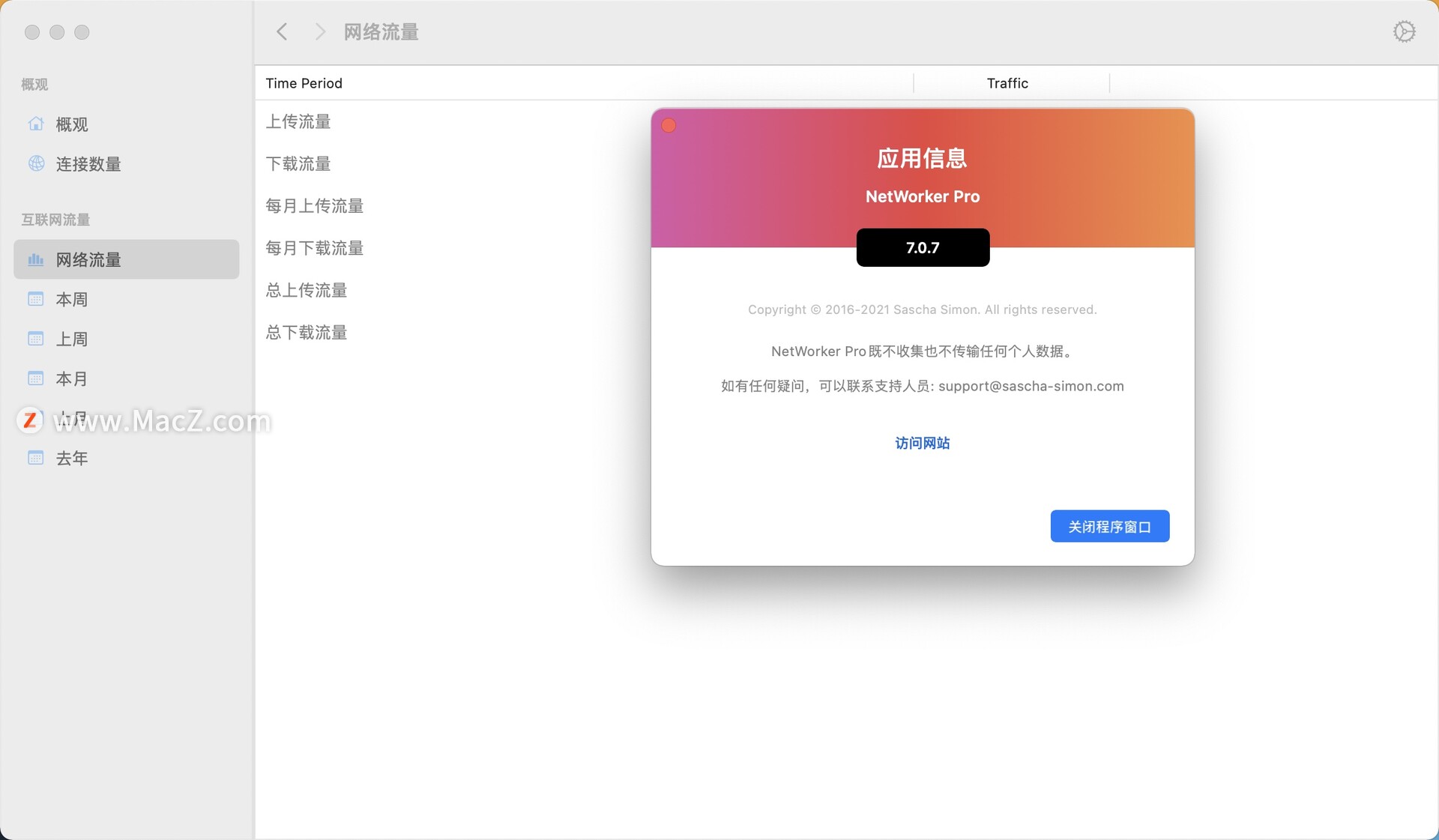The height and width of the screenshot is (840, 1439).
Task: Click the main window zoom button
Action: click(x=82, y=32)
